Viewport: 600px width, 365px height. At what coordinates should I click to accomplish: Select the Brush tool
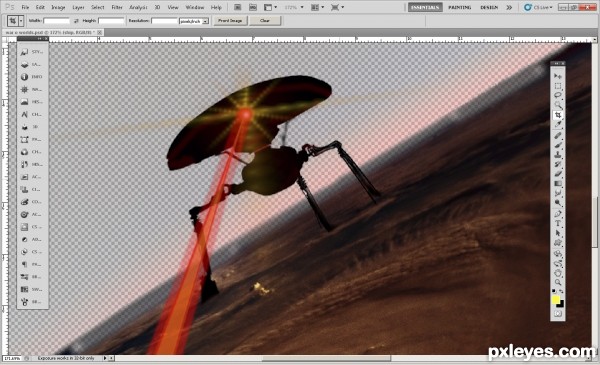point(558,145)
